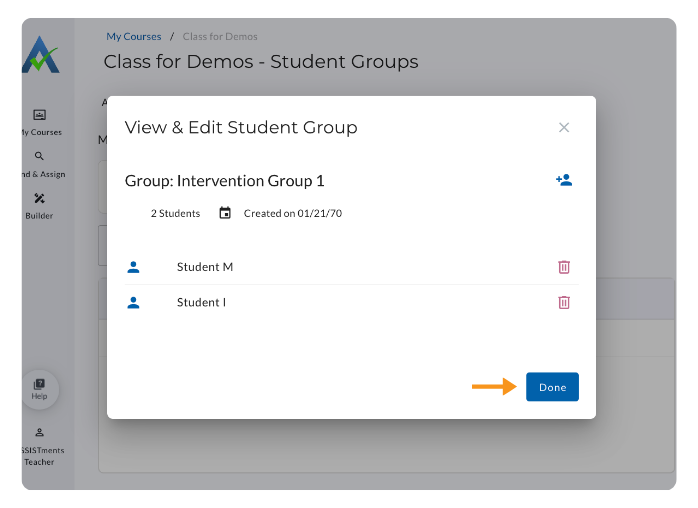Select the Student M row name
Image resolution: width=698 pixels, height=508 pixels.
(205, 267)
